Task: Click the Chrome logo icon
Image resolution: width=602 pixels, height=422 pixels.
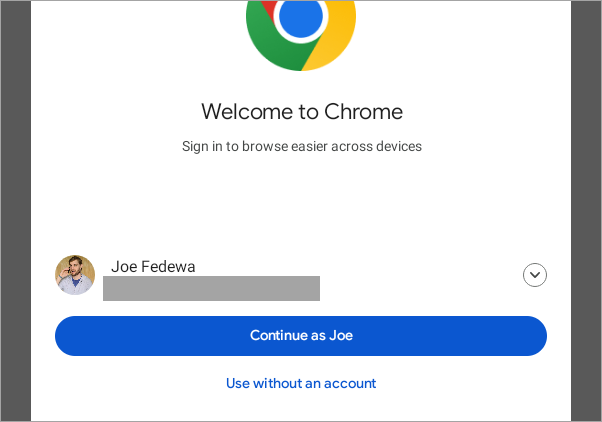Action: click(x=301, y=25)
